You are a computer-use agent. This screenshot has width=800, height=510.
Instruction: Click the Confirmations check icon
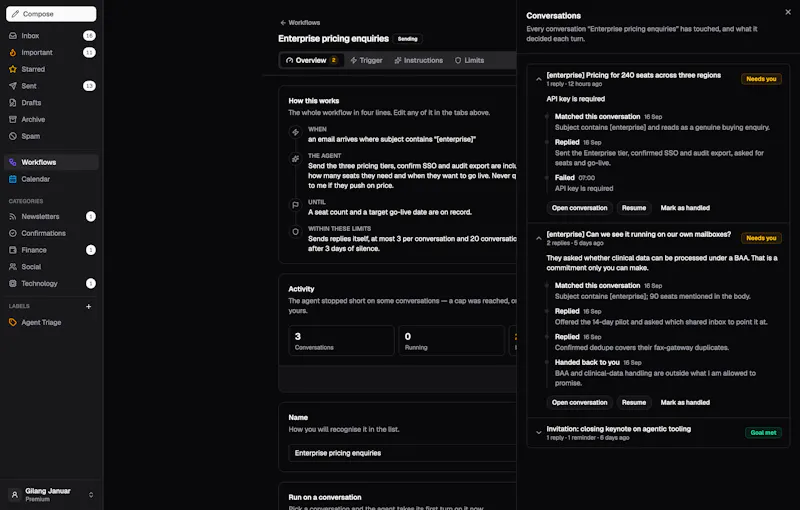pyautogui.click(x=13, y=233)
